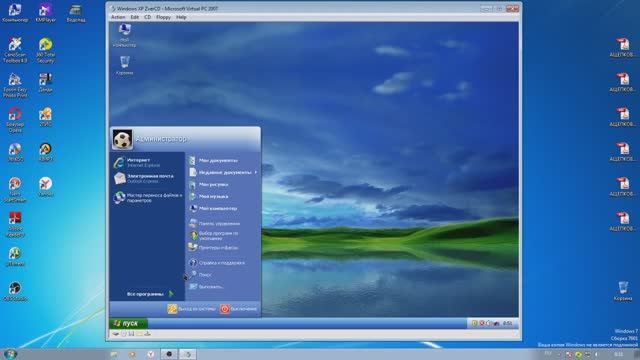Click the red X security icon in XP tray
Viewport: 640px width, 360px height.
click(x=482, y=323)
